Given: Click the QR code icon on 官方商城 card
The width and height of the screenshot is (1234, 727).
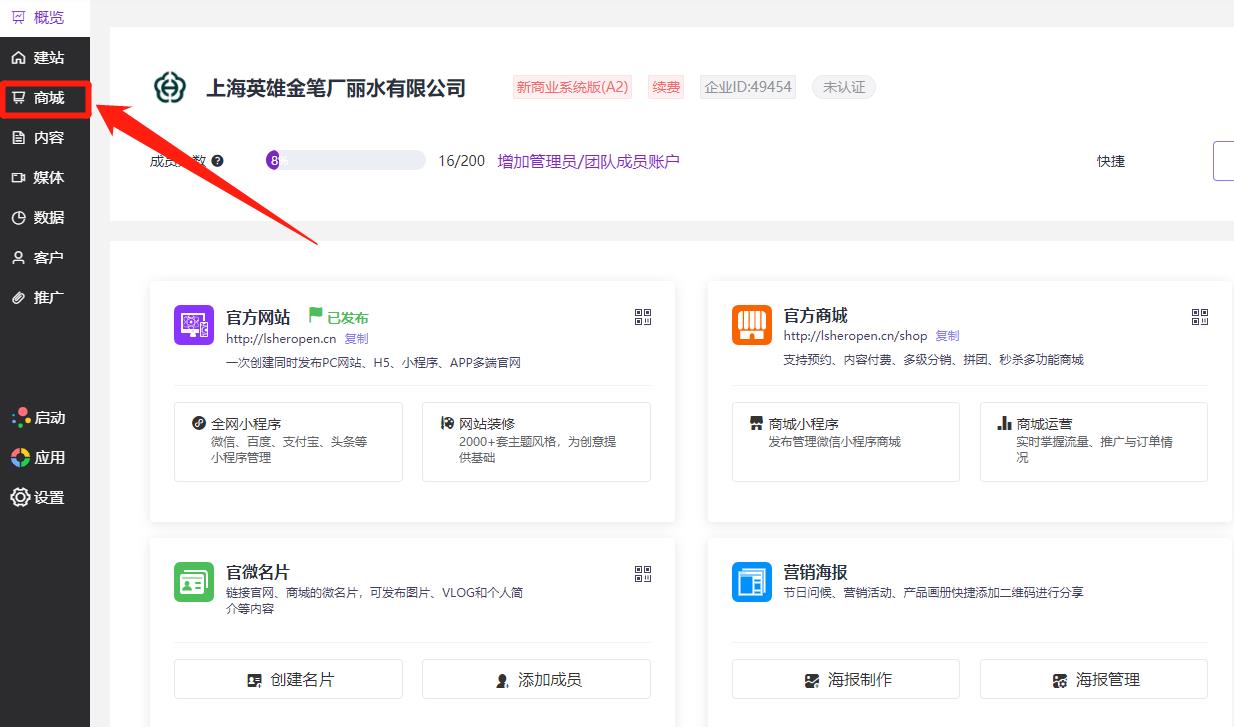Looking at the screenshot, I should pyautogui.click(x=1199, y=316).
